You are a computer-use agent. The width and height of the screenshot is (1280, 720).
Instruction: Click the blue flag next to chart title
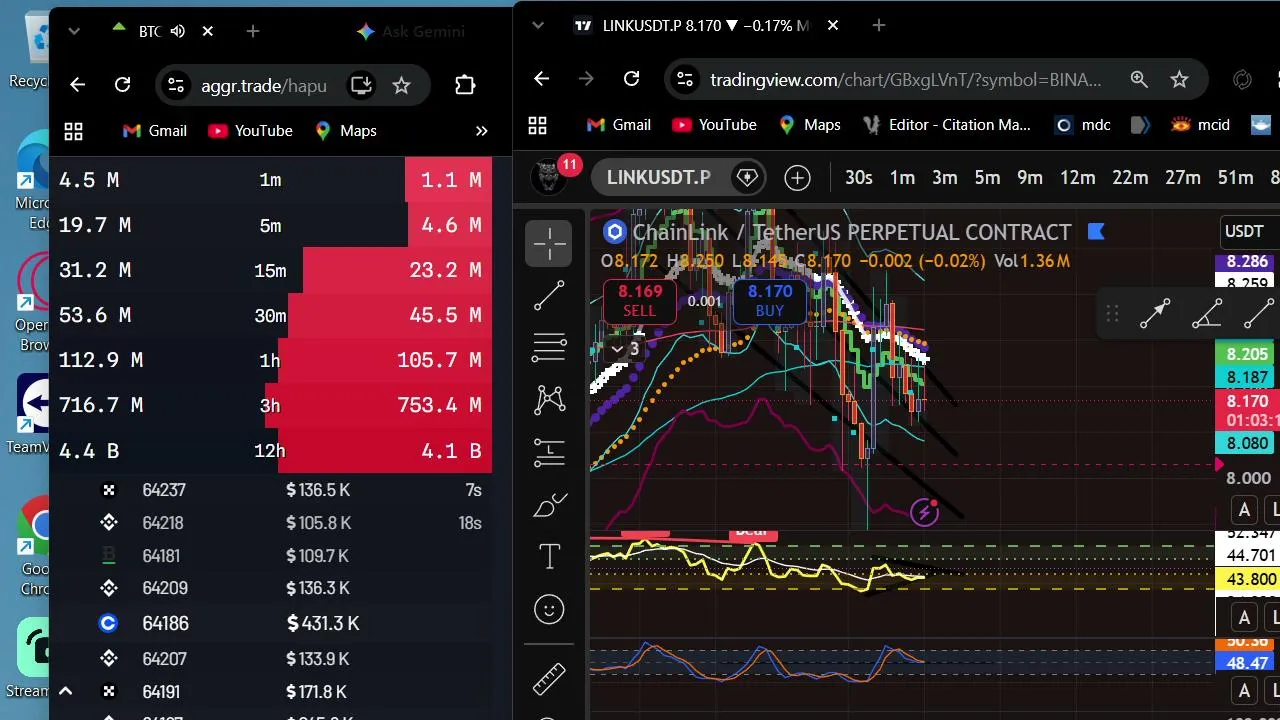pyautogui.click(x=1095, y=232)
